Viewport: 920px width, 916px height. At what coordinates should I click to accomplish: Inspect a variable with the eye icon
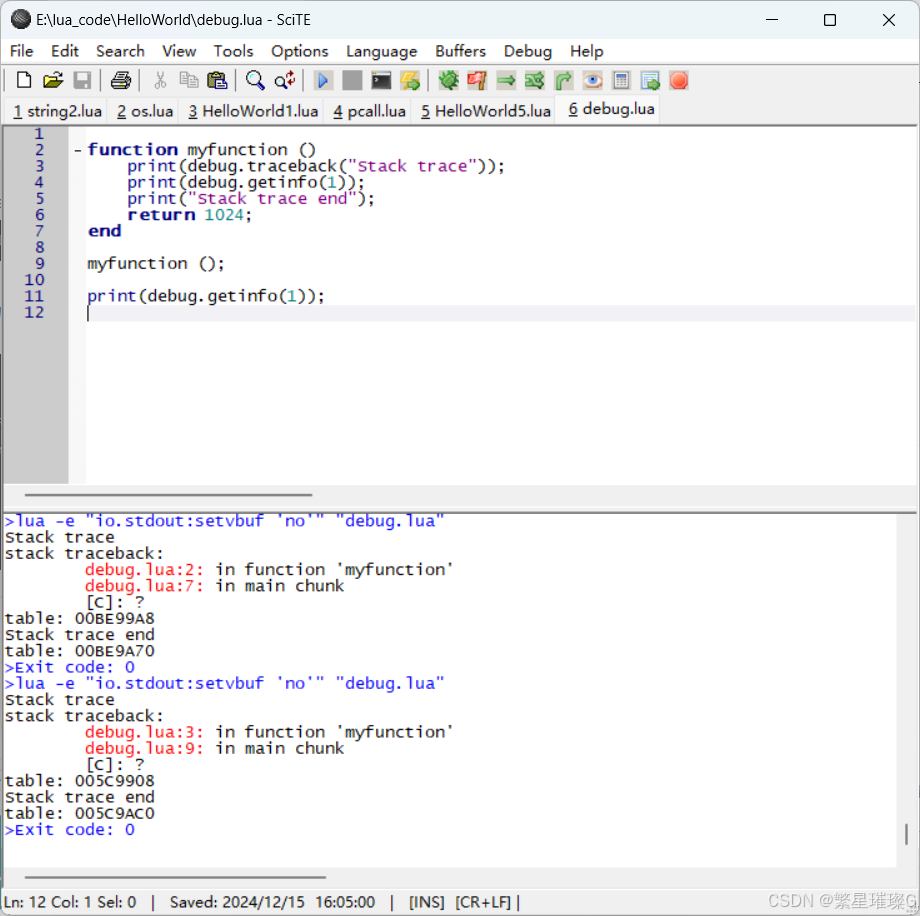click(x=591, y=80)
